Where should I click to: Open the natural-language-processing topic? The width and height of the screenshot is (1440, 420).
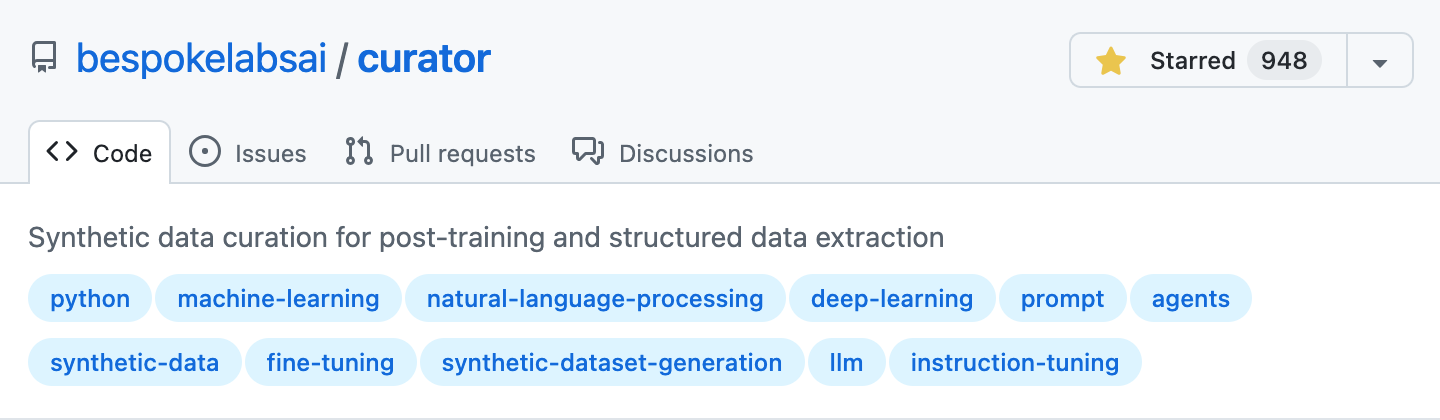[595, 298]
